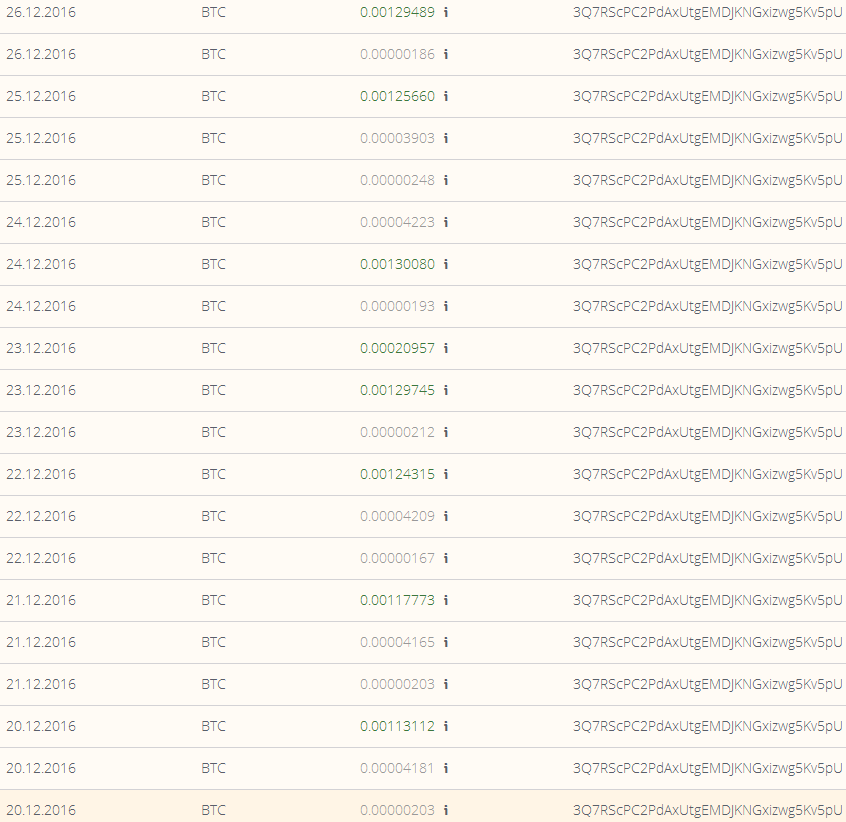846x822 pixels.
Task: View info icon next to 0.00130080
Action: [446, 264]
